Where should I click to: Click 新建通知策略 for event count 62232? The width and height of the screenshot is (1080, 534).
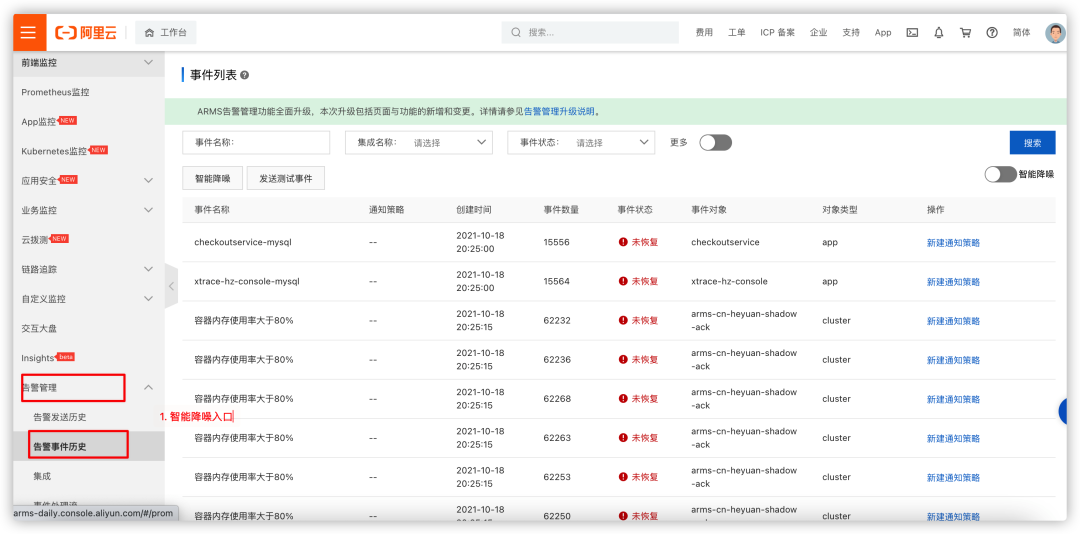[x=953, y=321]
